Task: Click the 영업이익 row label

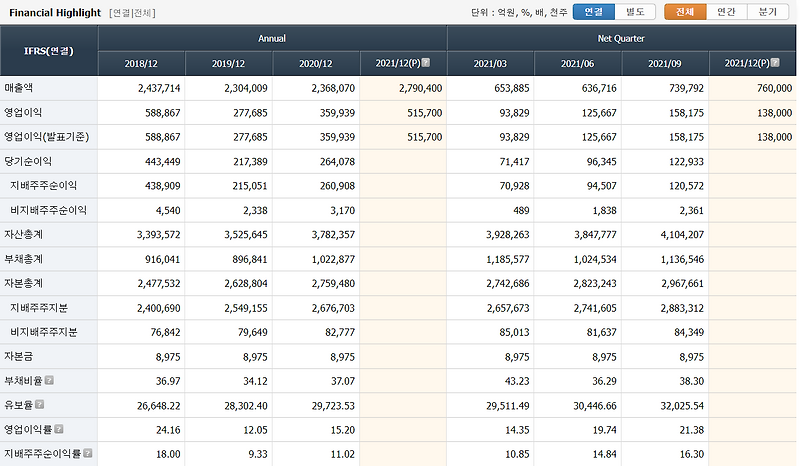Action: click(23, 112)
